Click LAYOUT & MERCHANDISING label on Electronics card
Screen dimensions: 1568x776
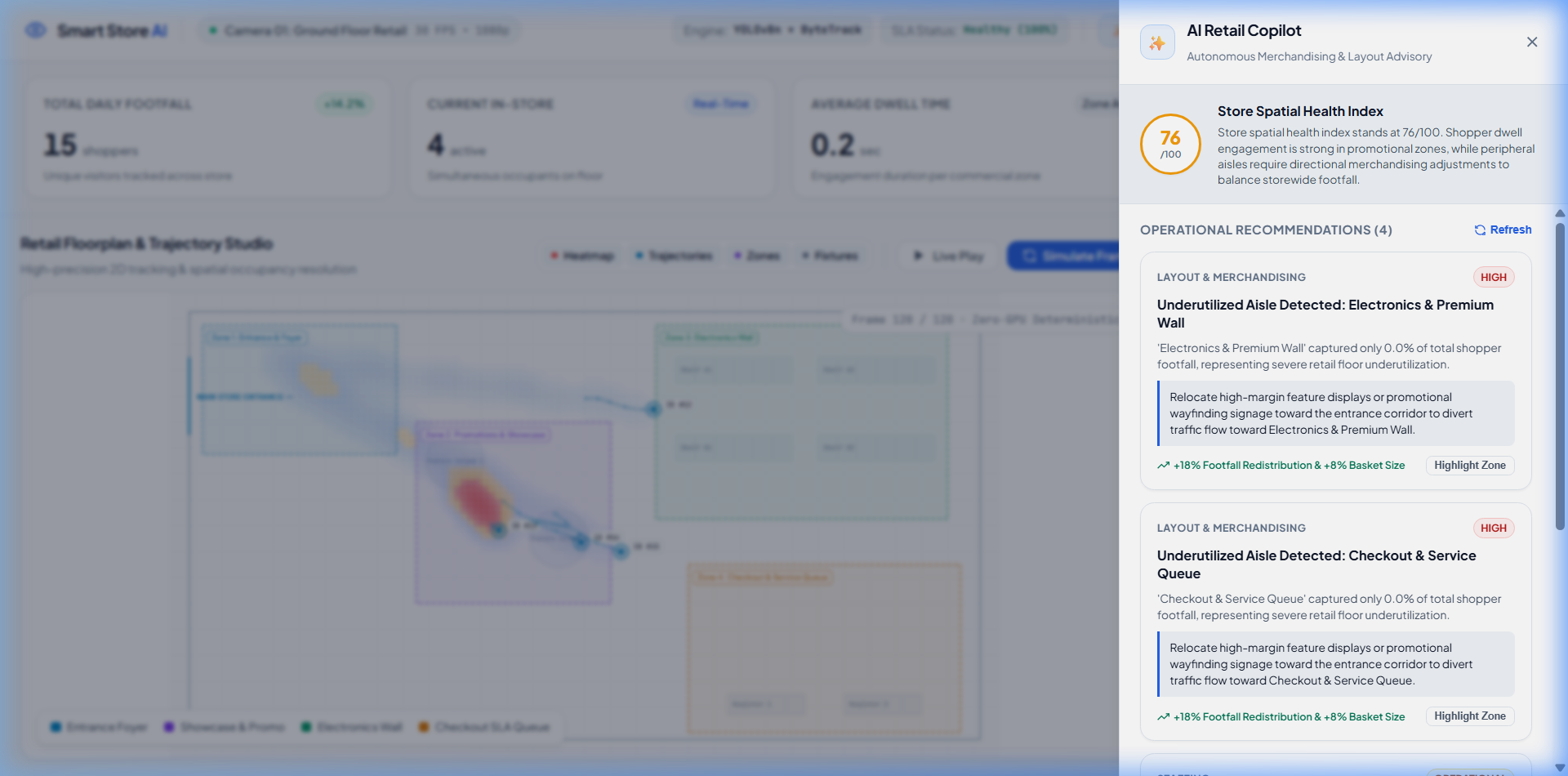[1232, 277]
